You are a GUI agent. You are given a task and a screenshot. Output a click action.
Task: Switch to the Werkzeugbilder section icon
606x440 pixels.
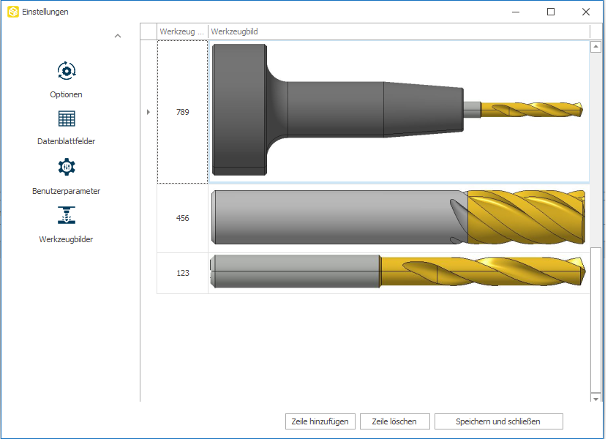tap(66, 215)
